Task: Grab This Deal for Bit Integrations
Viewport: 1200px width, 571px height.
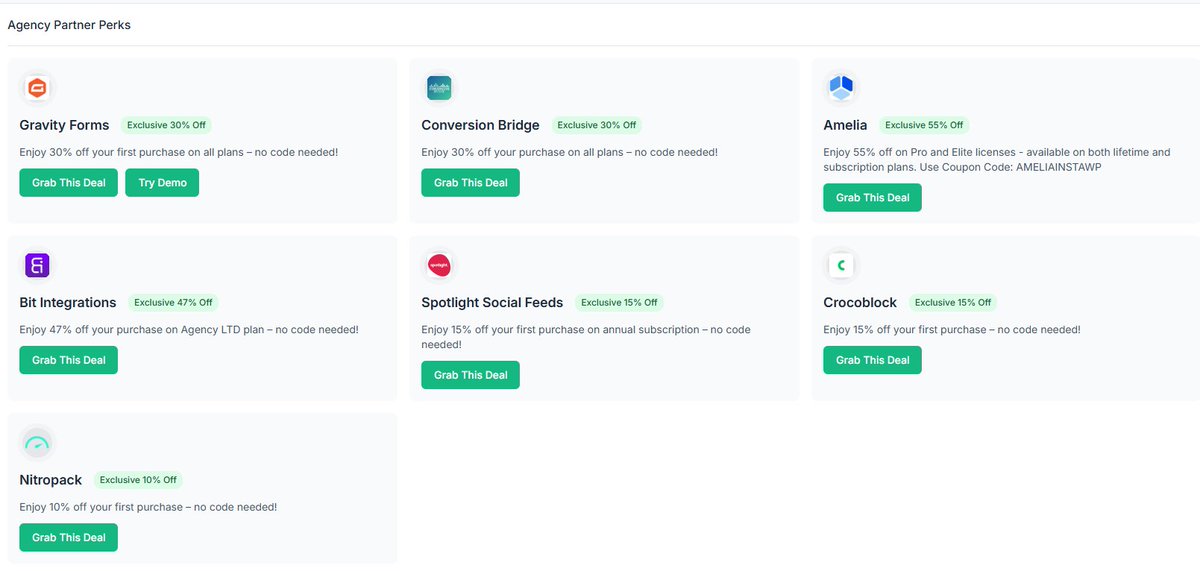Action: point(69,360)
